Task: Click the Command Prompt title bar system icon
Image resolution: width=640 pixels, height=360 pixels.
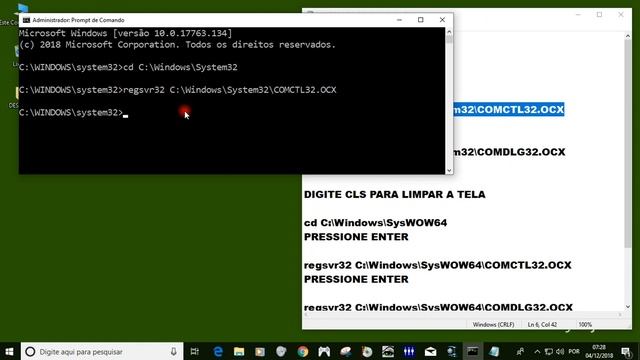Action: (27, 20)
